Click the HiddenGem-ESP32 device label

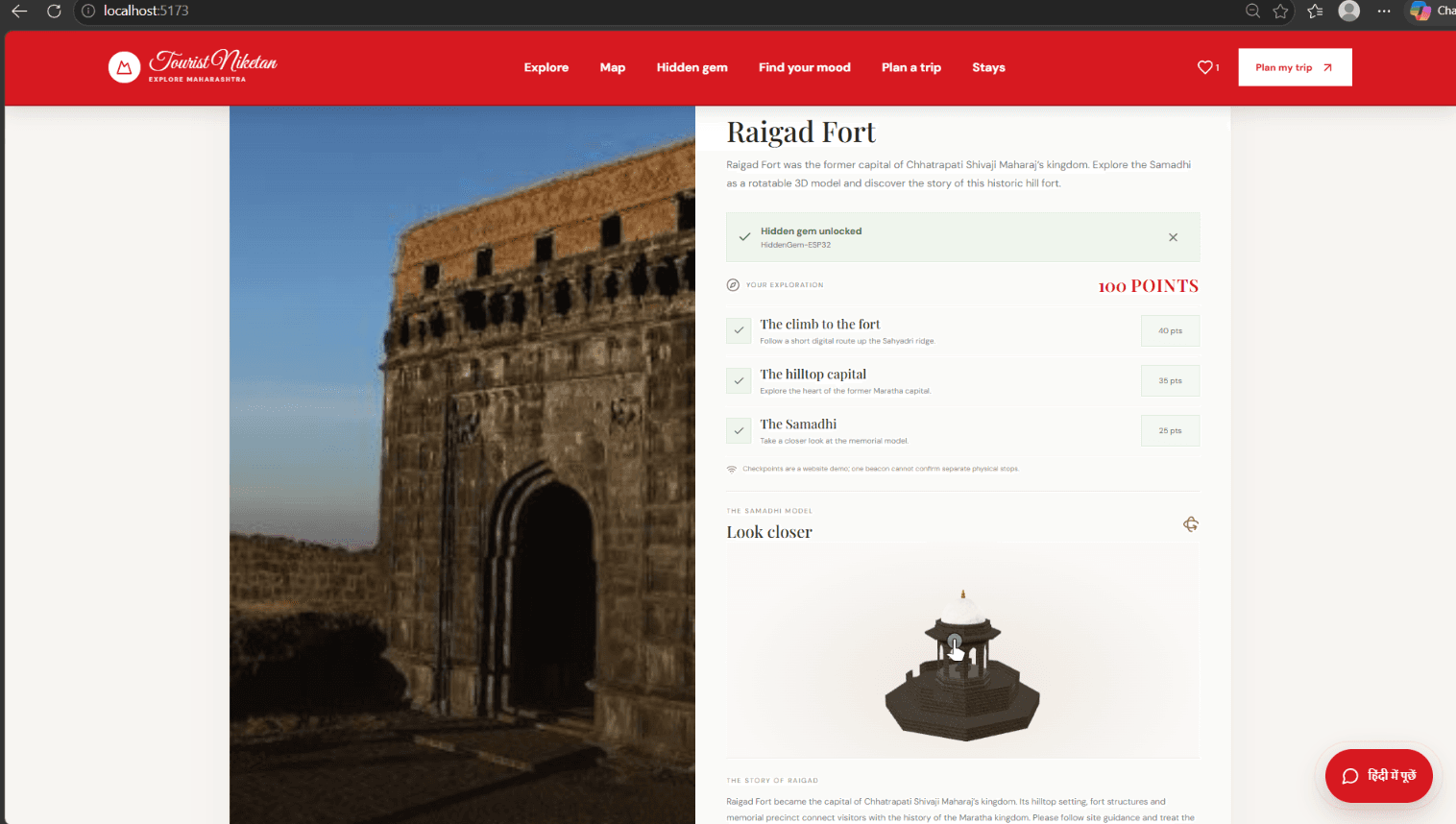(795, 245)
